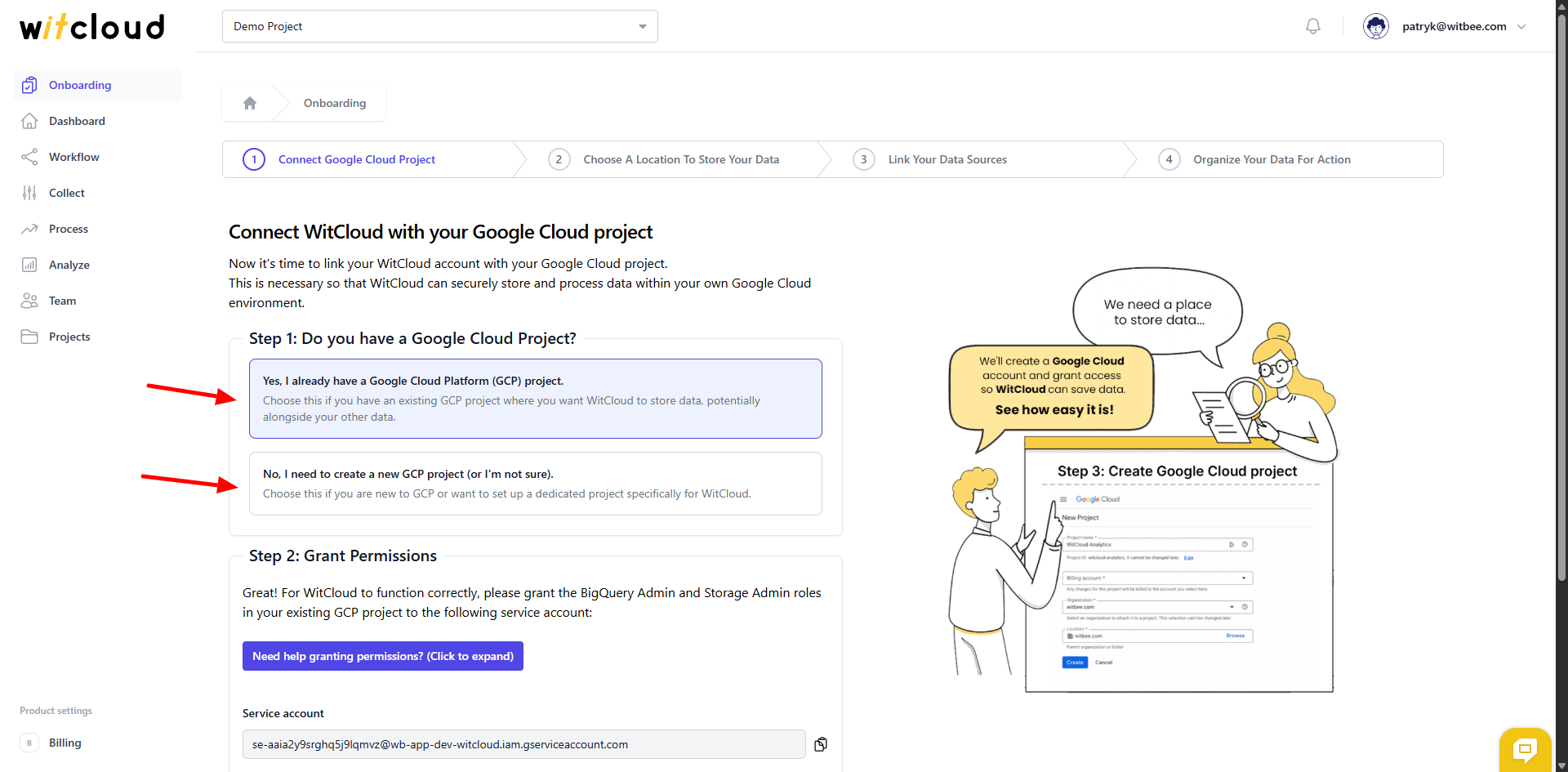
Task: Click Need help granting permissions expander
Action: tap(383, 656)
